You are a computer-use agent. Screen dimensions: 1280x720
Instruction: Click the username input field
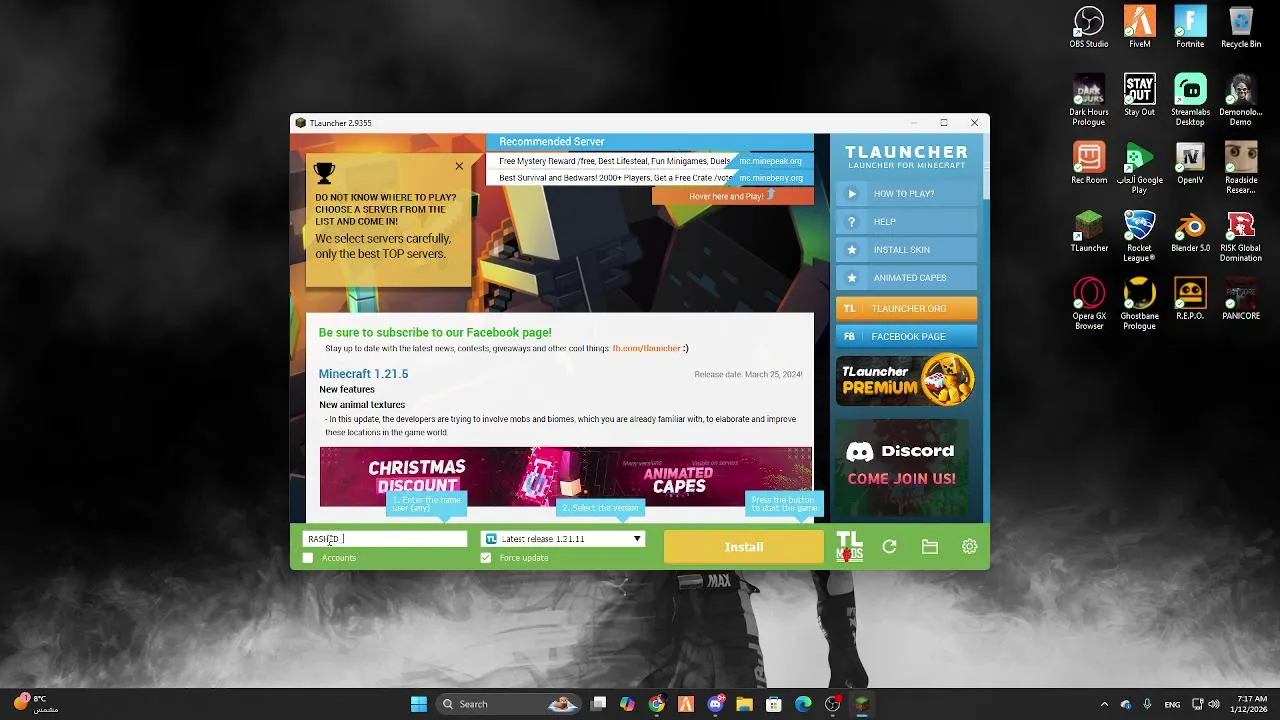tap(385, 538)
